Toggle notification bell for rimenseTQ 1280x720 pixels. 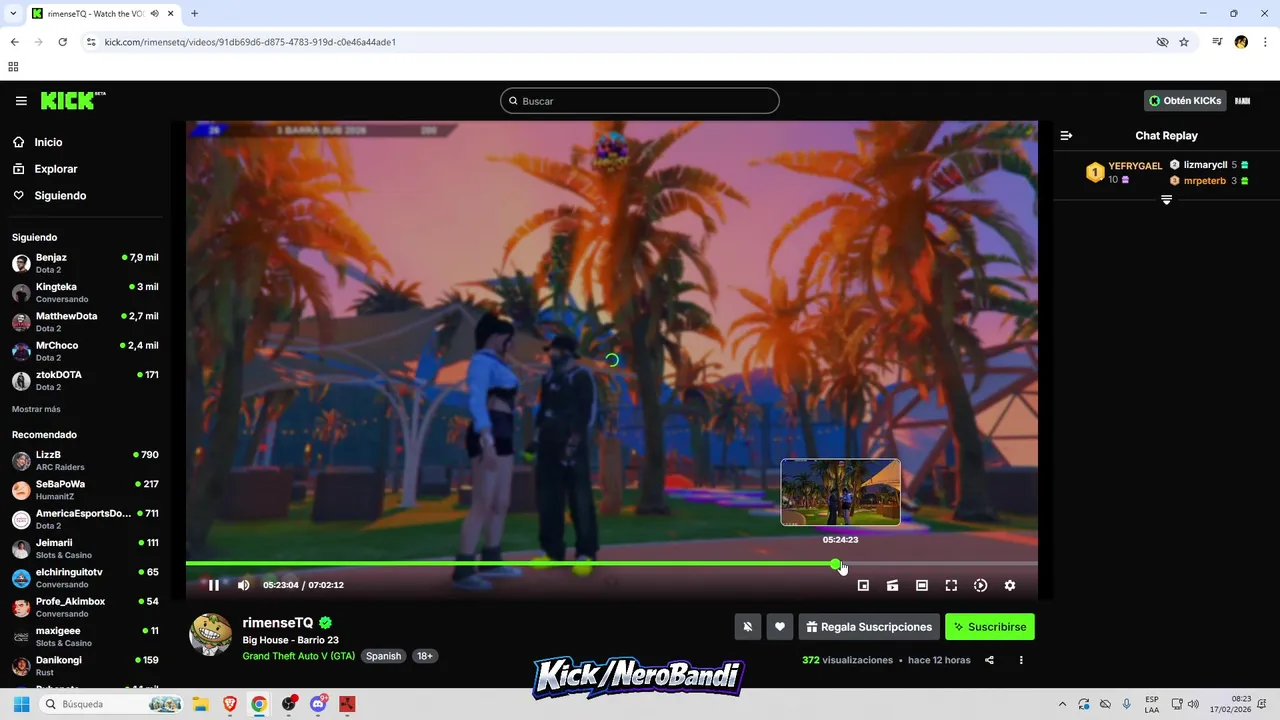coord(747,627)
